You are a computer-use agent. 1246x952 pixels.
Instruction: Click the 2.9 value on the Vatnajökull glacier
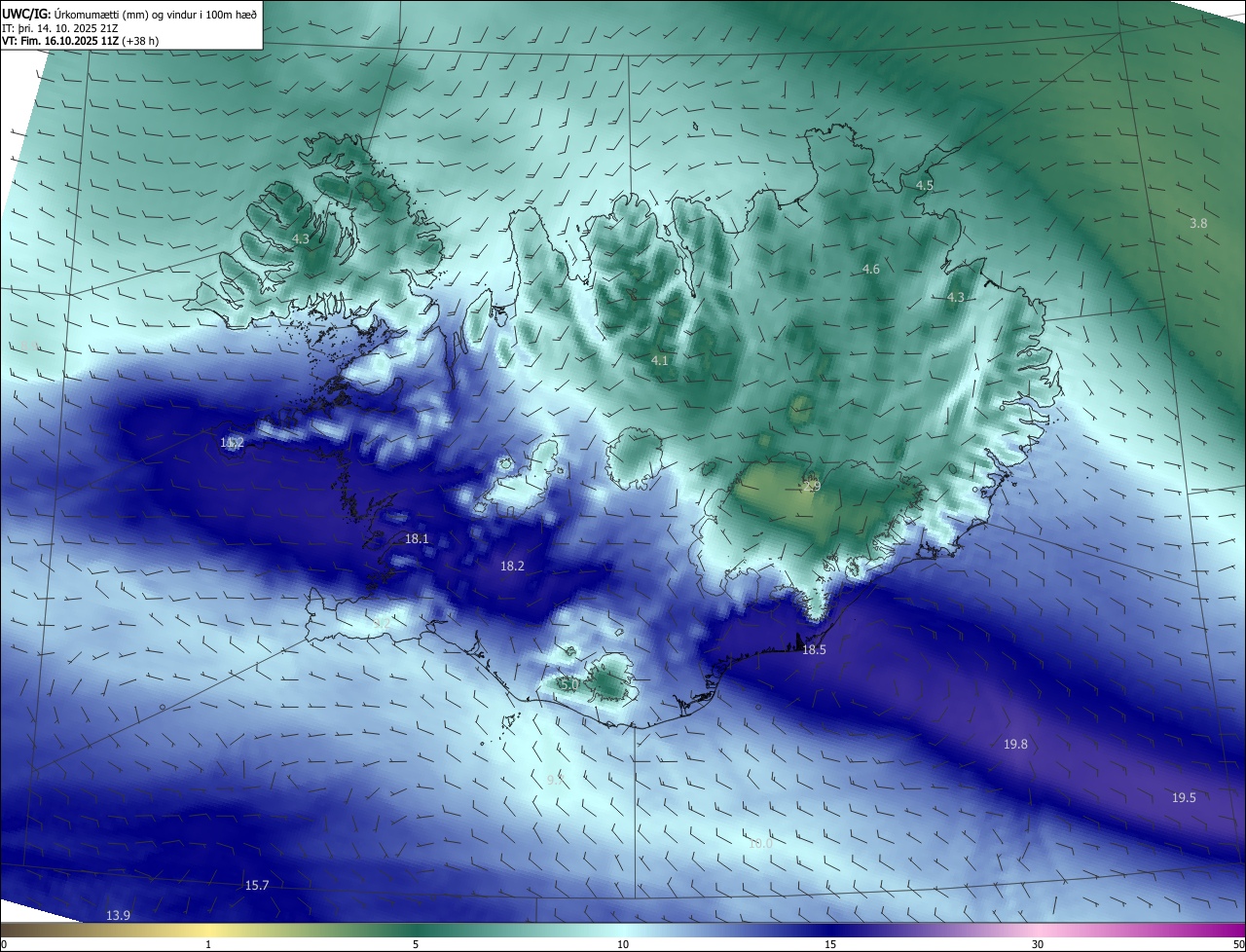[812, 486]
